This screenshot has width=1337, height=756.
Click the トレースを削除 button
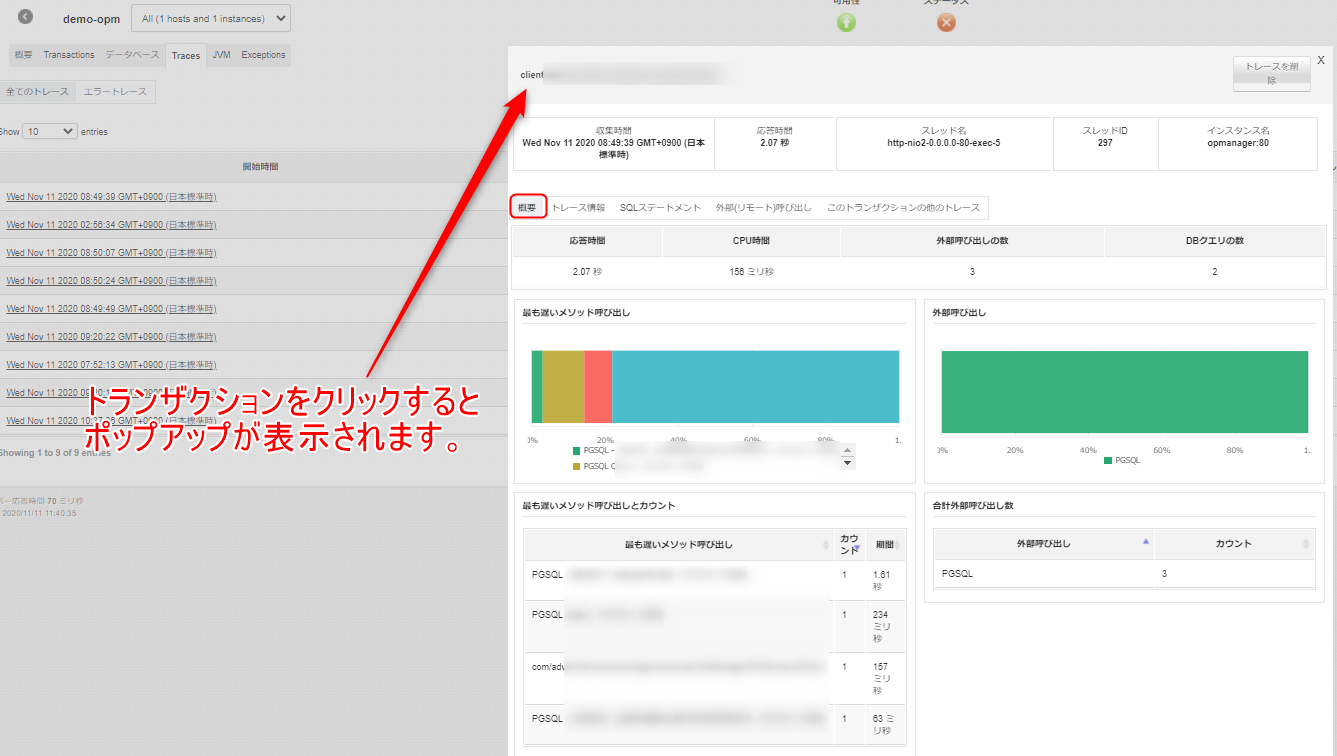click(1271, 74)
